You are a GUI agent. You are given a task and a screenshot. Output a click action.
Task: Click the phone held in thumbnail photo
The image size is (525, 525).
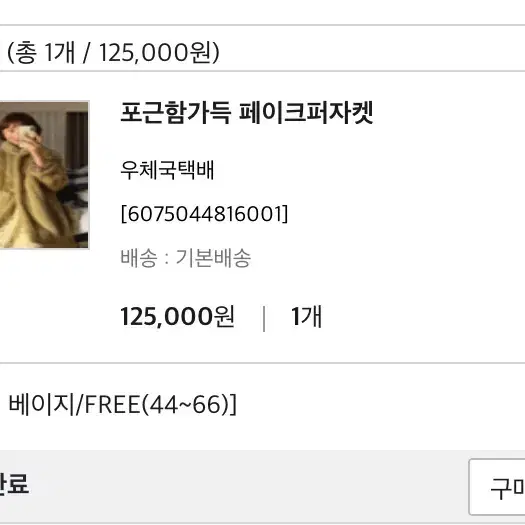(26, 134)
